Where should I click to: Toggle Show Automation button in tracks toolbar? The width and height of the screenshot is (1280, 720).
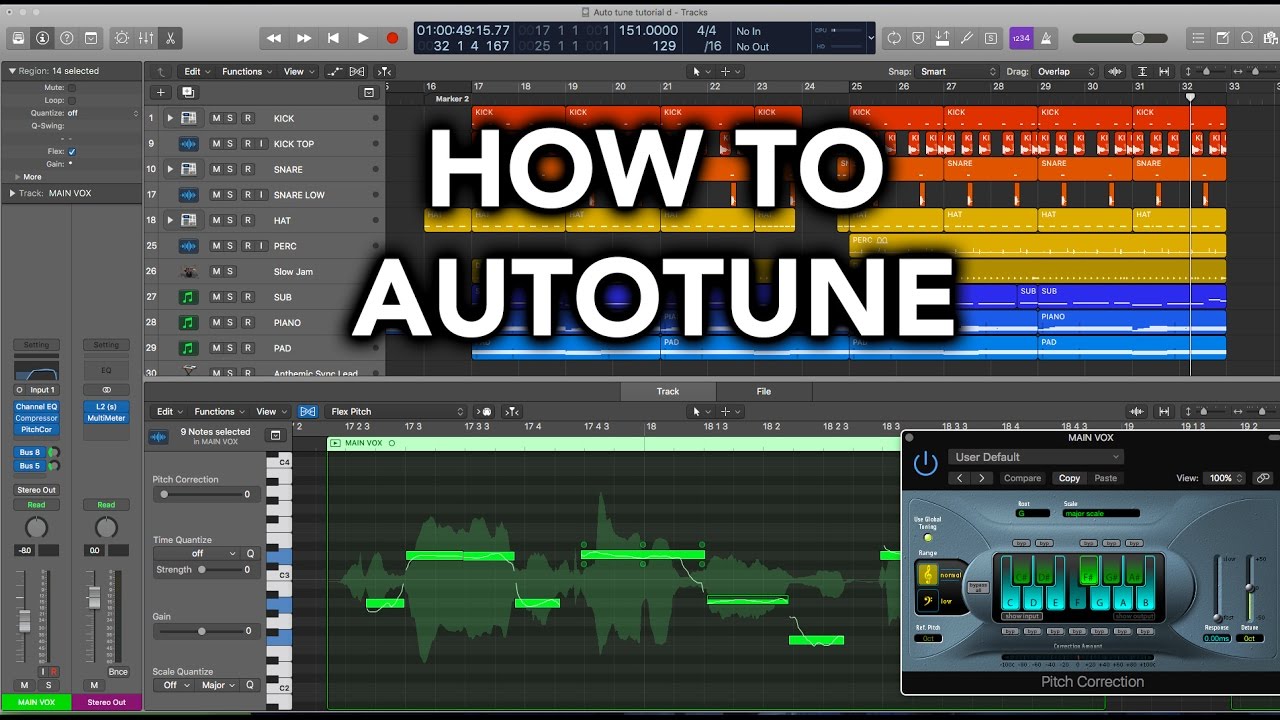335,72
